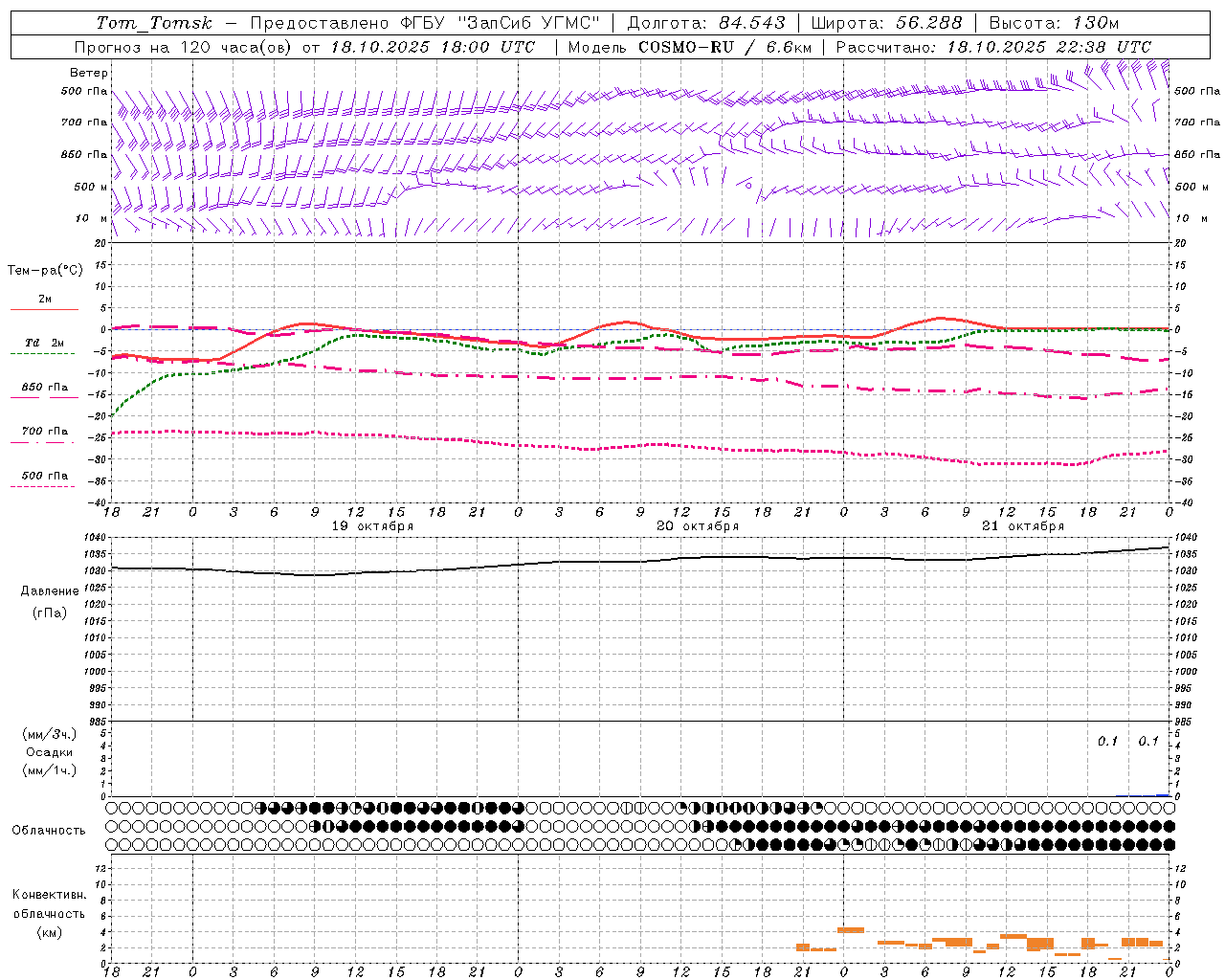The height and width of the screenshot is (980, 1225).
Task: Click the 19 октября date label
Action: tap(372, 526)
